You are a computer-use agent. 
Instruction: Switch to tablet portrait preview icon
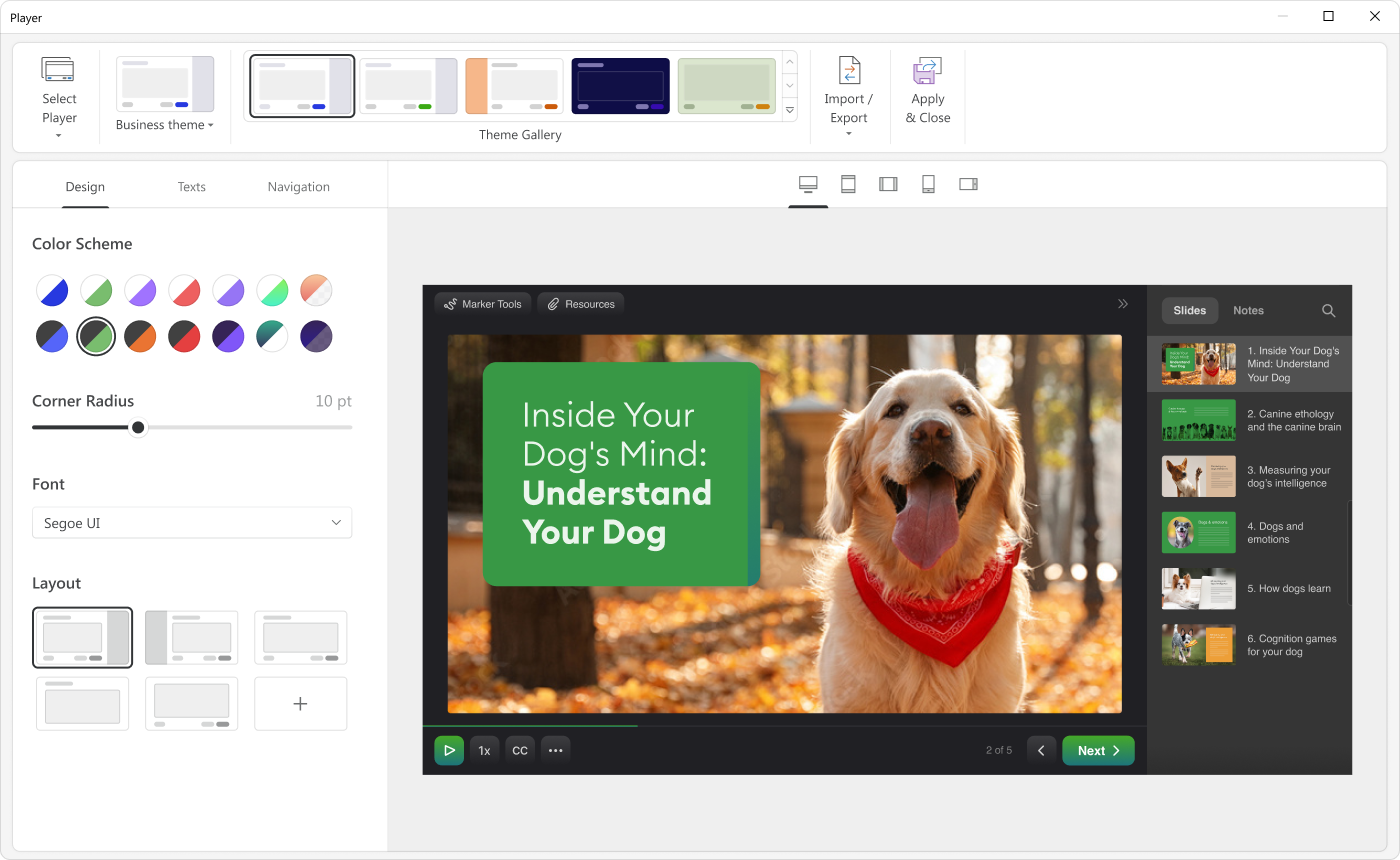848,184
